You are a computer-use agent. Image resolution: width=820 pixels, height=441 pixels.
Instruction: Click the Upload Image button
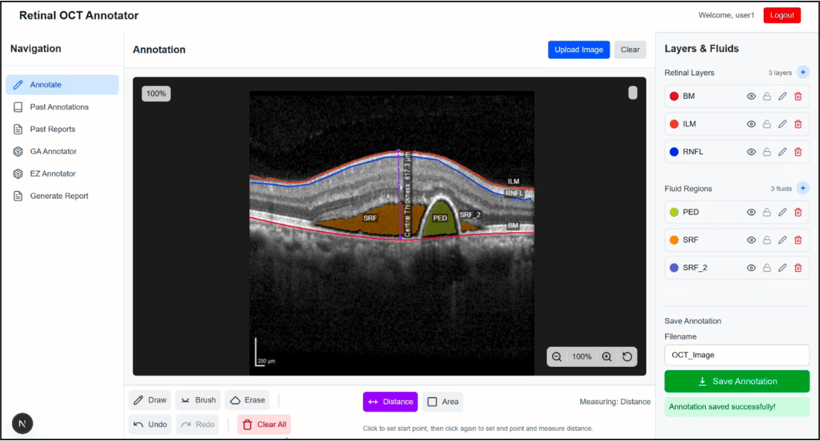click(578, 50)
